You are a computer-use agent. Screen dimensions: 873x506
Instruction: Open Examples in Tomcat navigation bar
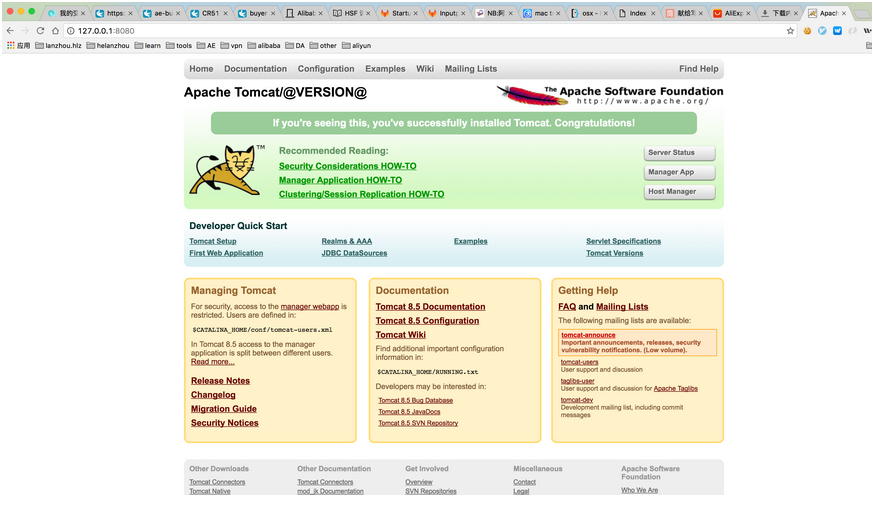[385, 69]
